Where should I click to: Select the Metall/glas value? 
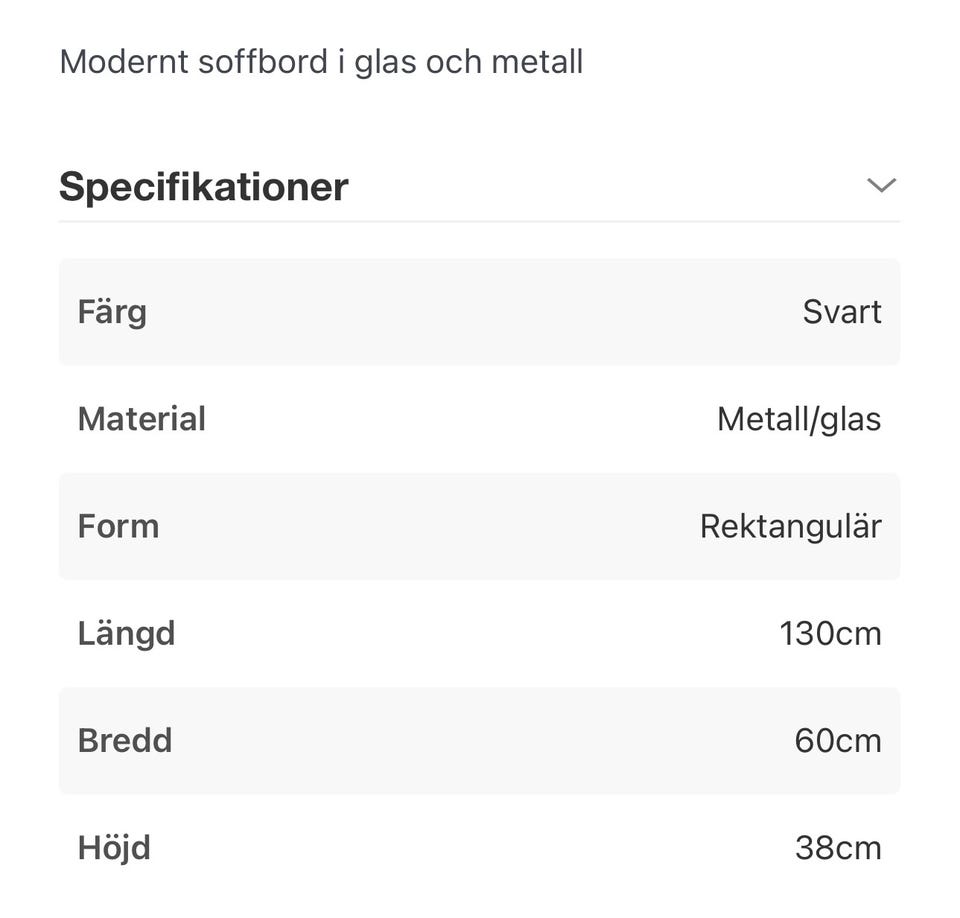(799, 419)
